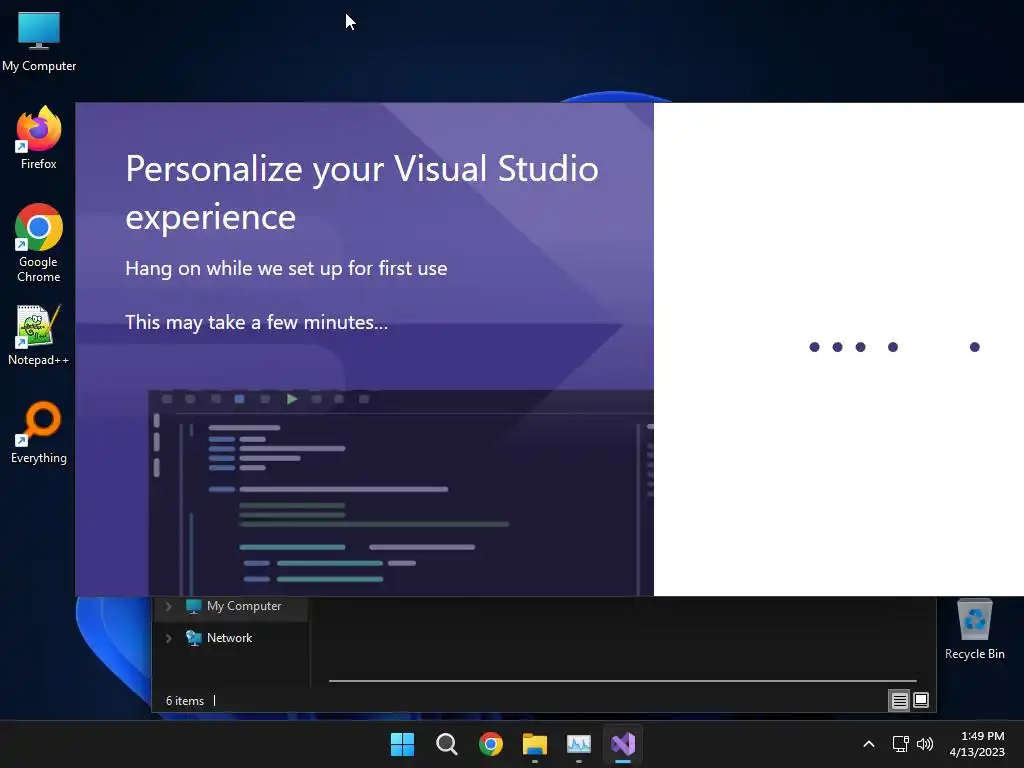Switch Explorer to large icons view

921,701
